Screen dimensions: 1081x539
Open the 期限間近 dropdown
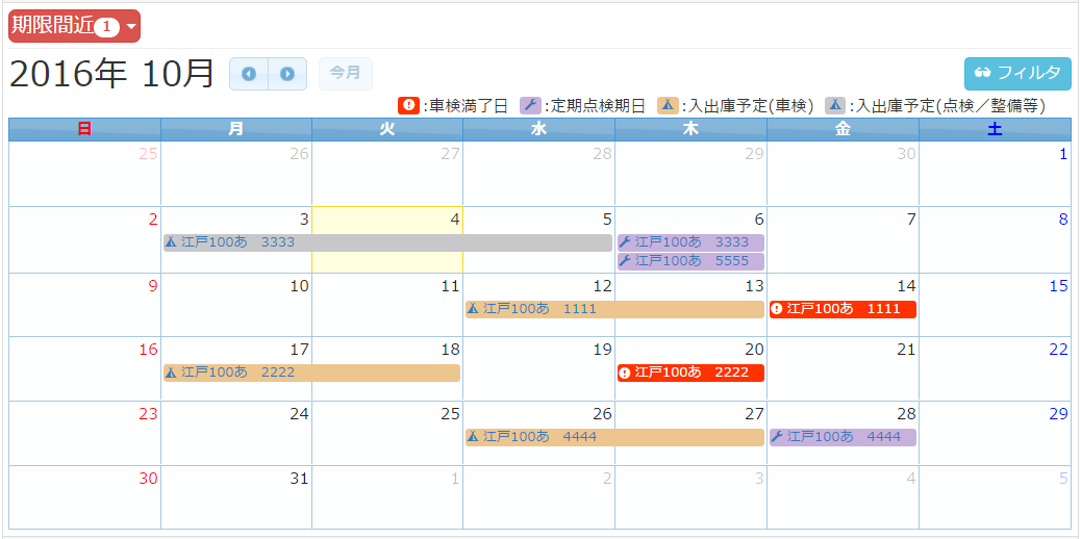[x=74, y=26]
